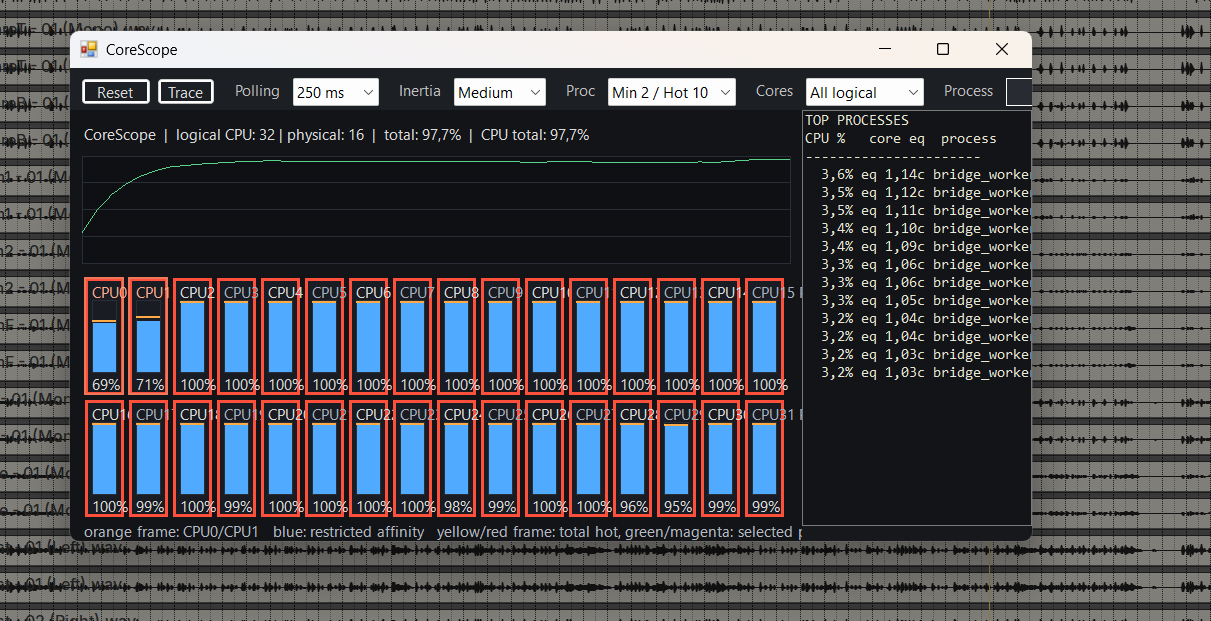Select the CPU14 core tile
The image size is (1211, 621).
[x=721, y=336]
